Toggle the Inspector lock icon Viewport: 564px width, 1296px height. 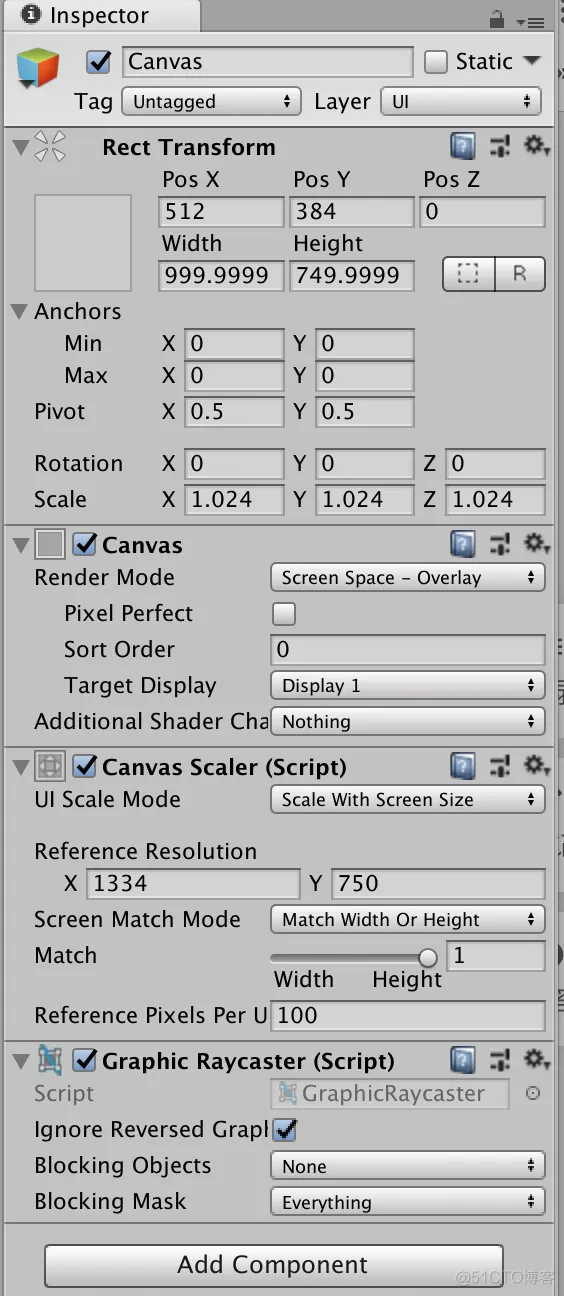(x=497, y=19)
